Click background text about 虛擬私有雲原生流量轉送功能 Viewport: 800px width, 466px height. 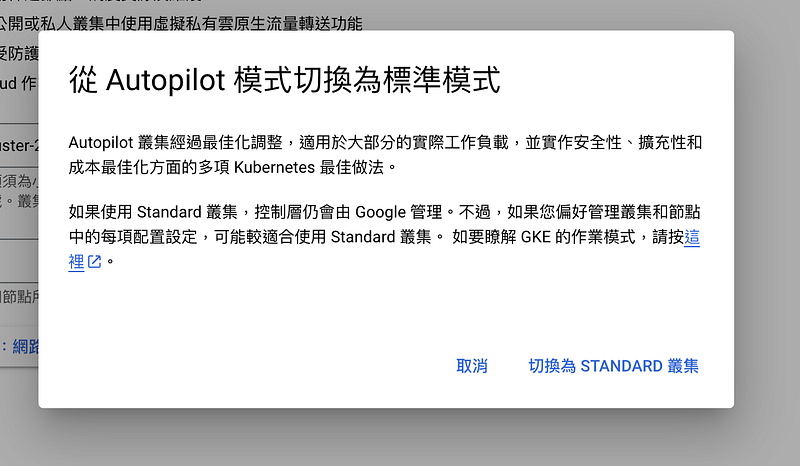181,23
